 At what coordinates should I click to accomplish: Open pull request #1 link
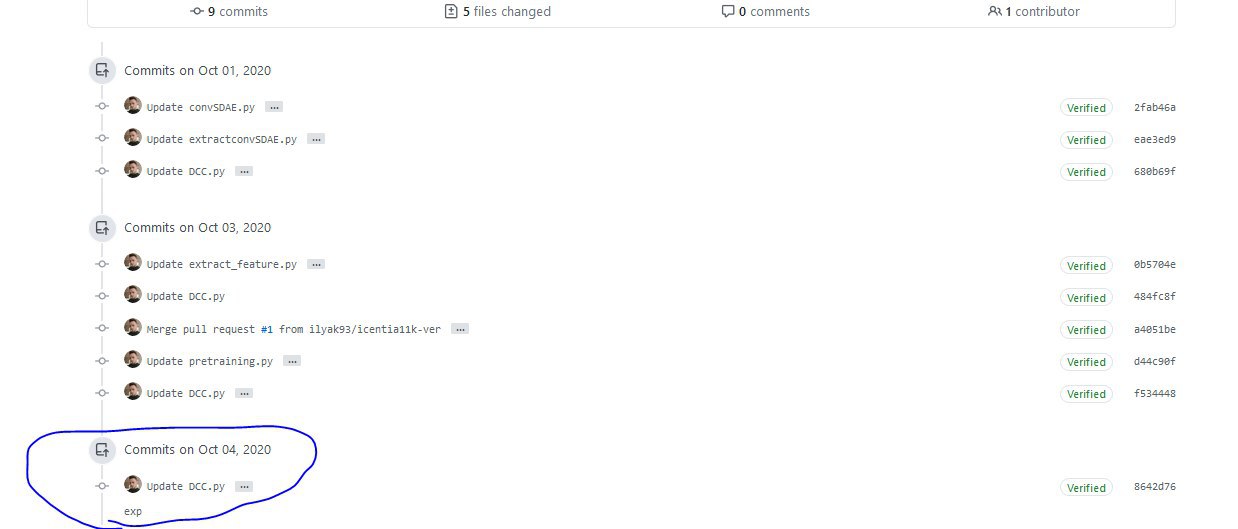point(267,329)
